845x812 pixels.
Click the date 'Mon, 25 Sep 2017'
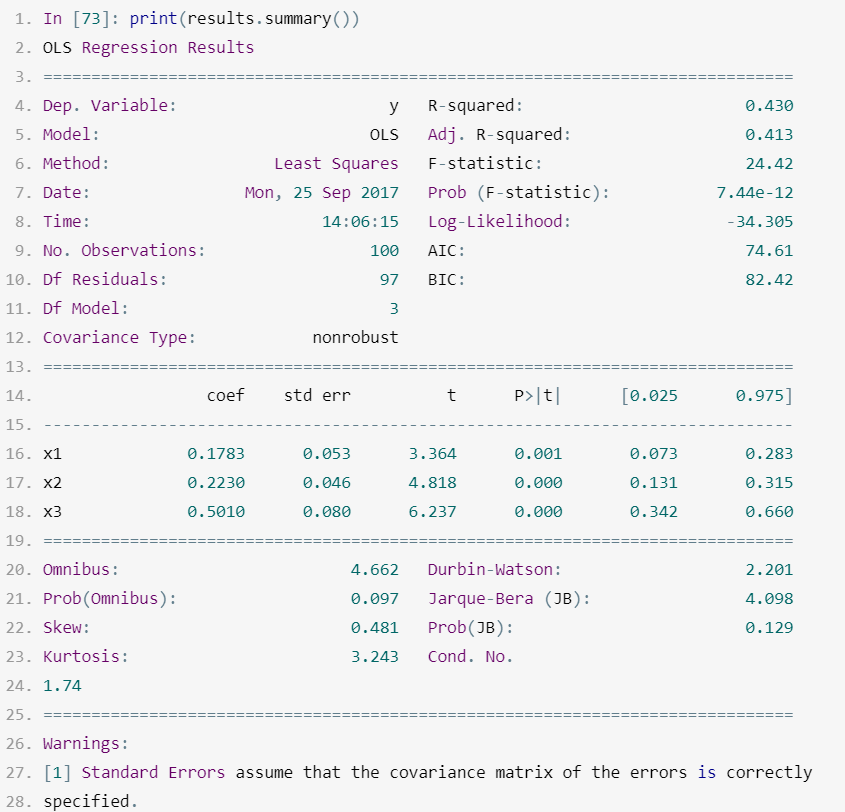(322, 193)
